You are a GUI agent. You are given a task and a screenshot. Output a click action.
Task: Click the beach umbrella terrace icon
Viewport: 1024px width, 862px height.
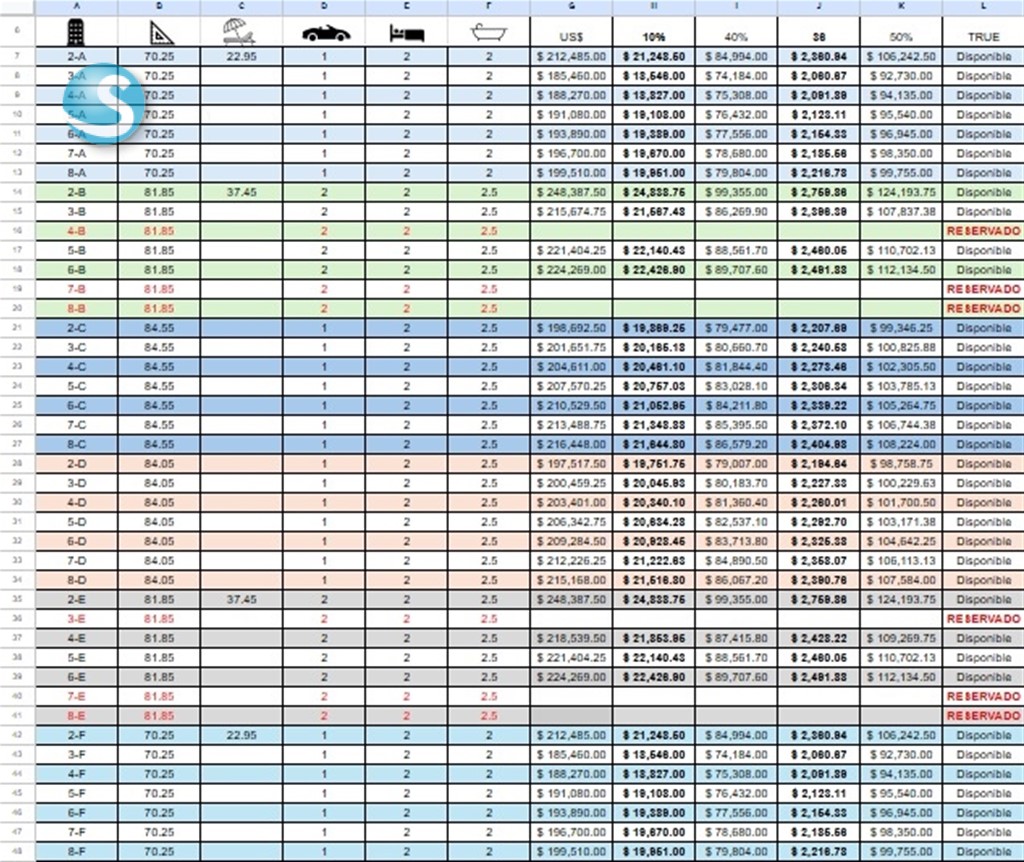tap(240, 33)
